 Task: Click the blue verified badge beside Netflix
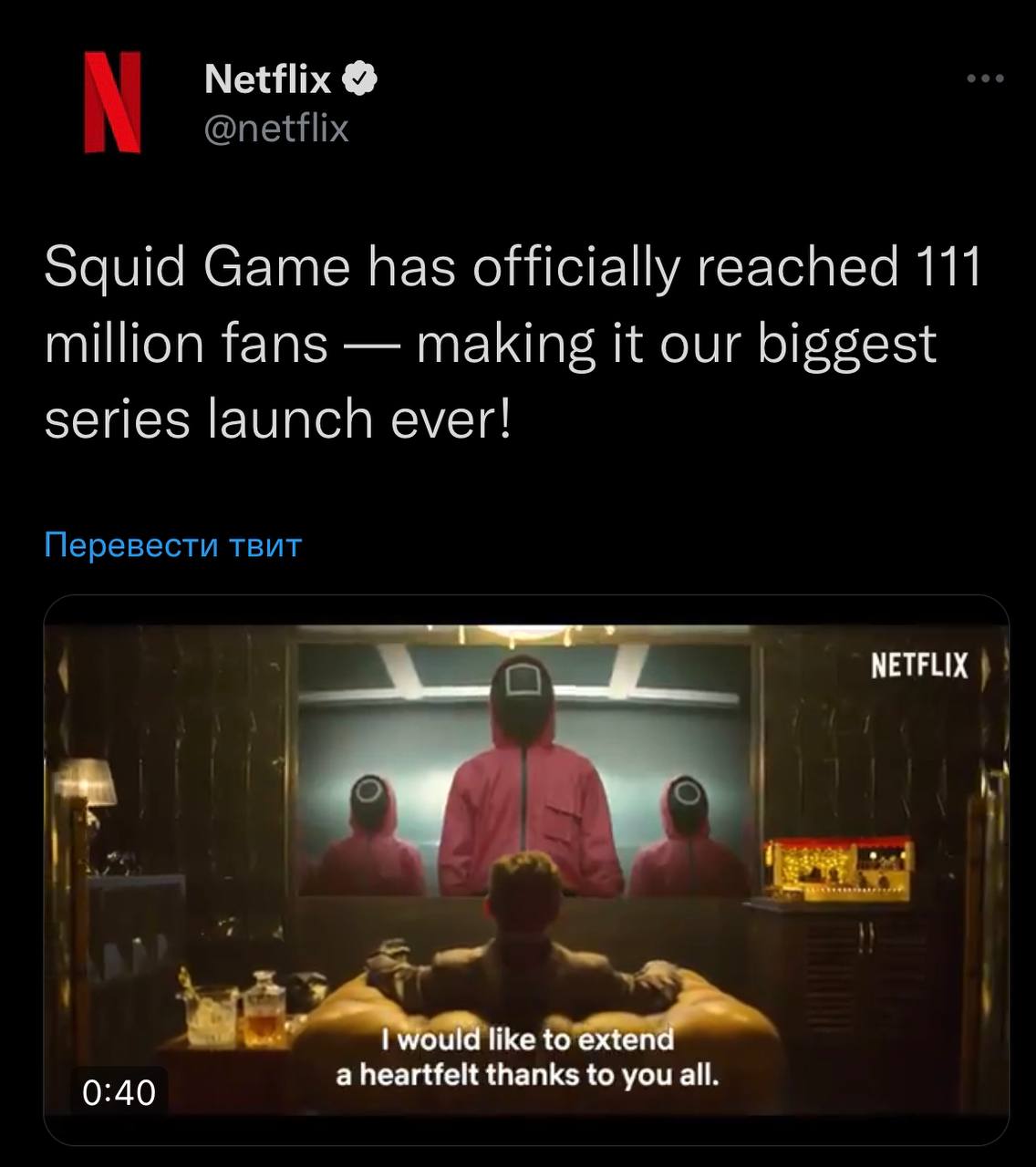360,79
